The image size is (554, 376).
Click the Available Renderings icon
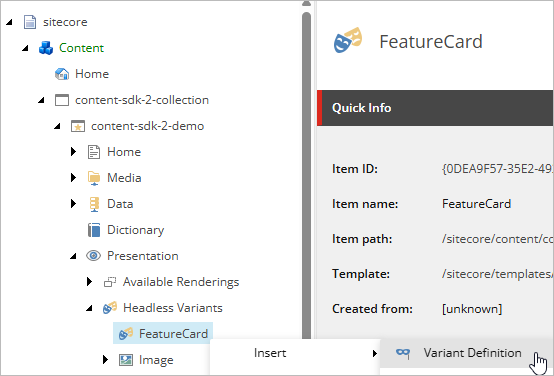(110, 282)
